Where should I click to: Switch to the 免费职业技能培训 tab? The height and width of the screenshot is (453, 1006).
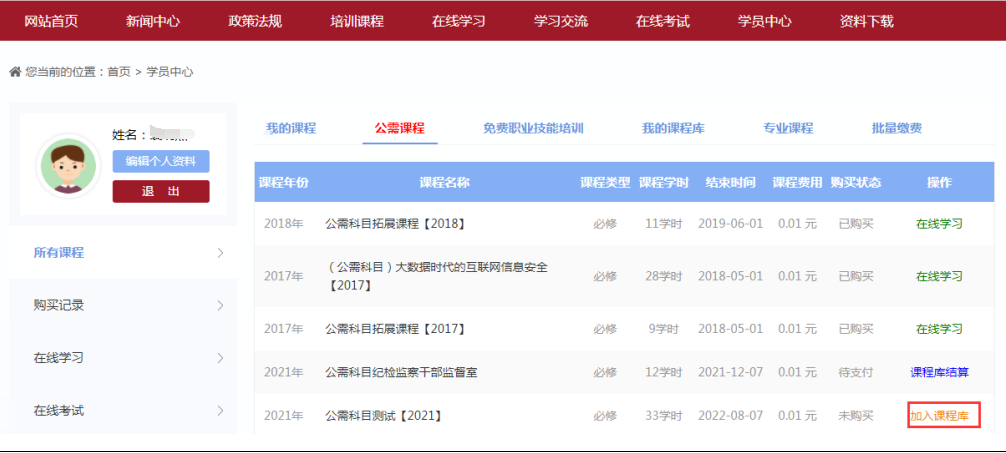532,128
